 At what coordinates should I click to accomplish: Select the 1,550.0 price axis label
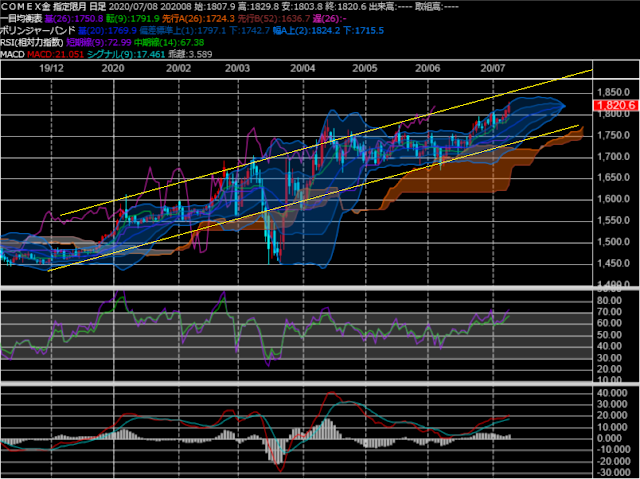pos(613,220)
